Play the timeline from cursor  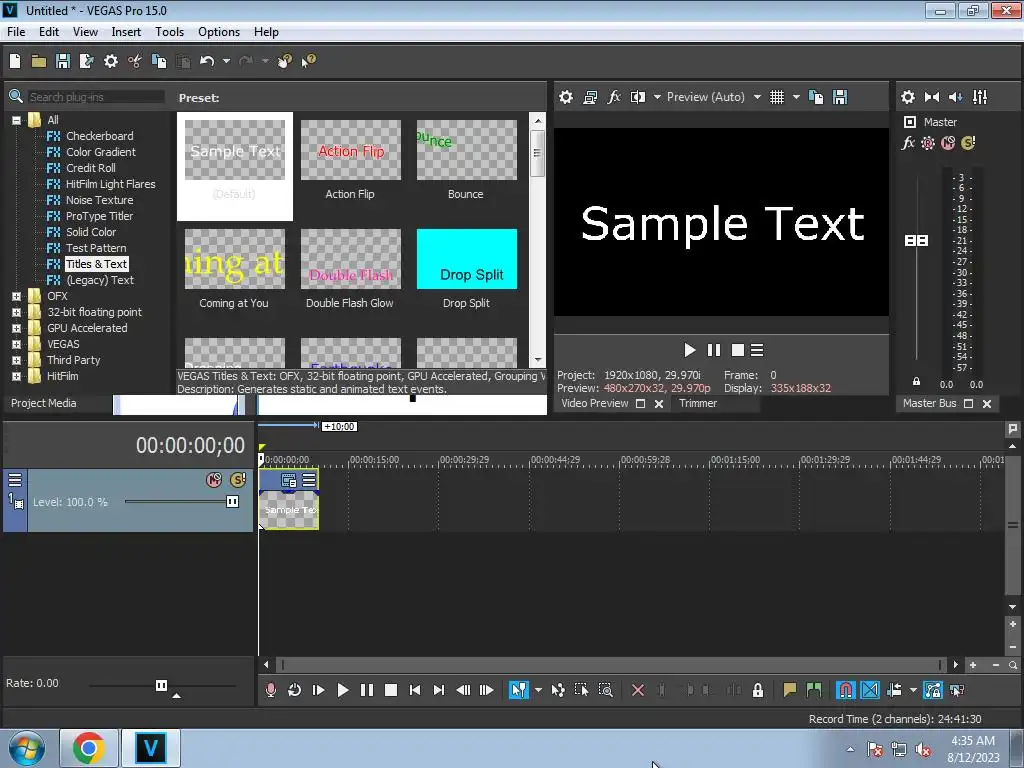tap(343, 690)
